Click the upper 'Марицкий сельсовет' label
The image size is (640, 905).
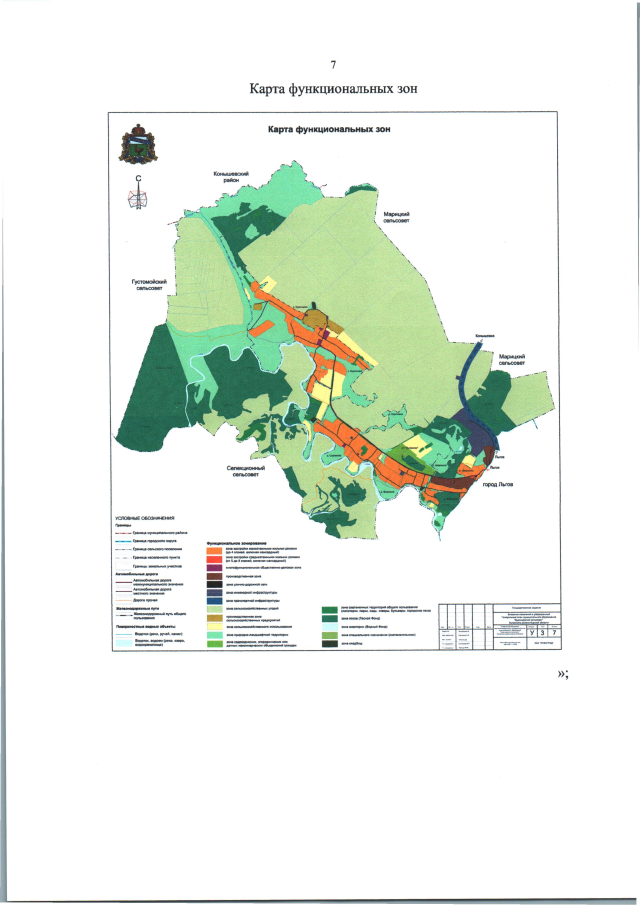398,218
